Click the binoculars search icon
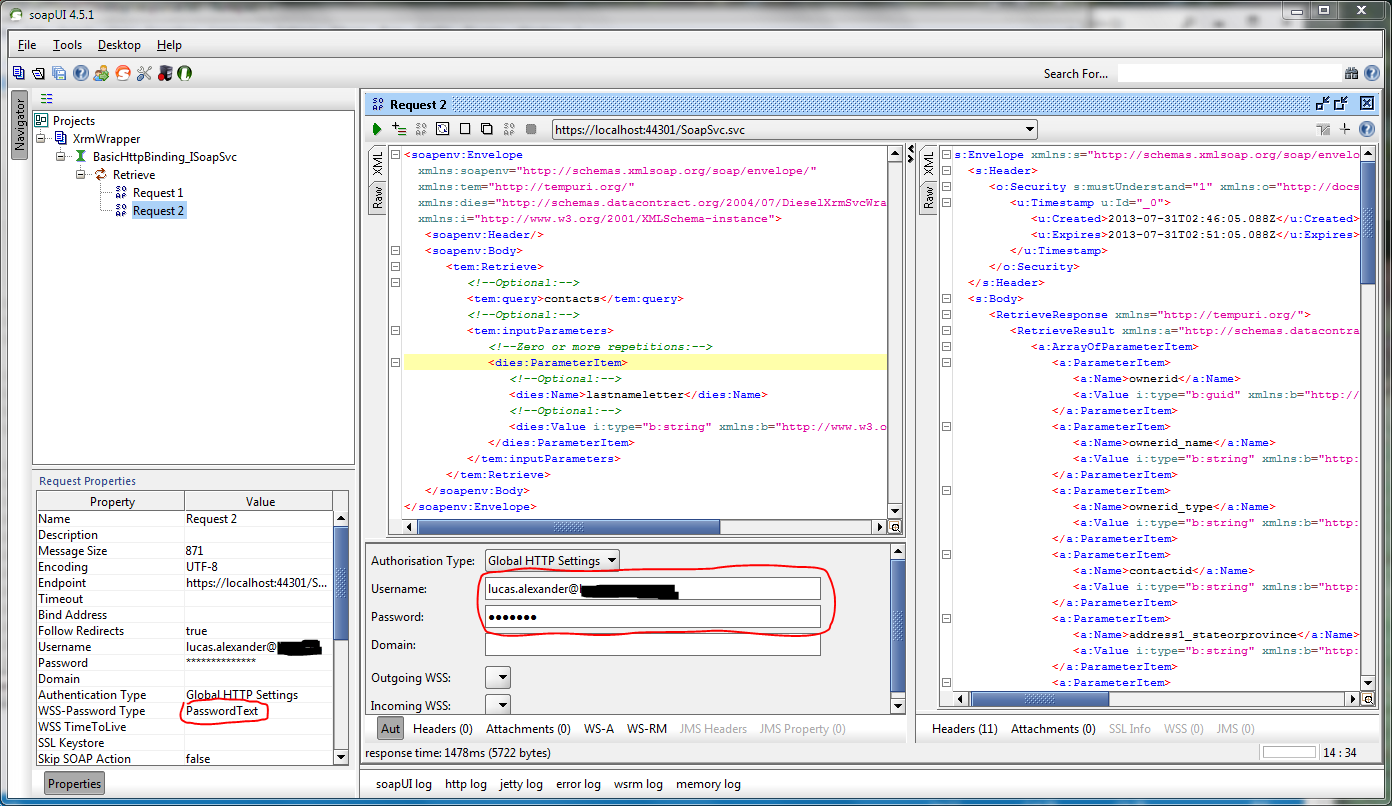 (x=1352, y=73)
